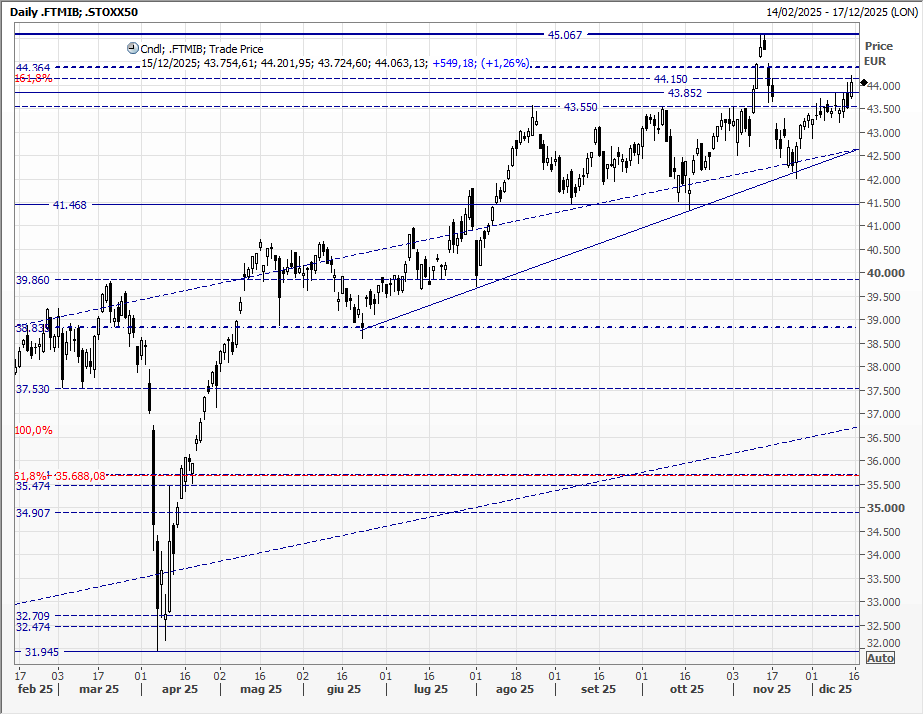Viewport: 924px width, 715px height.
Task: Click the 161,8% Fibonacci level label
Action: tap(33, 78)
